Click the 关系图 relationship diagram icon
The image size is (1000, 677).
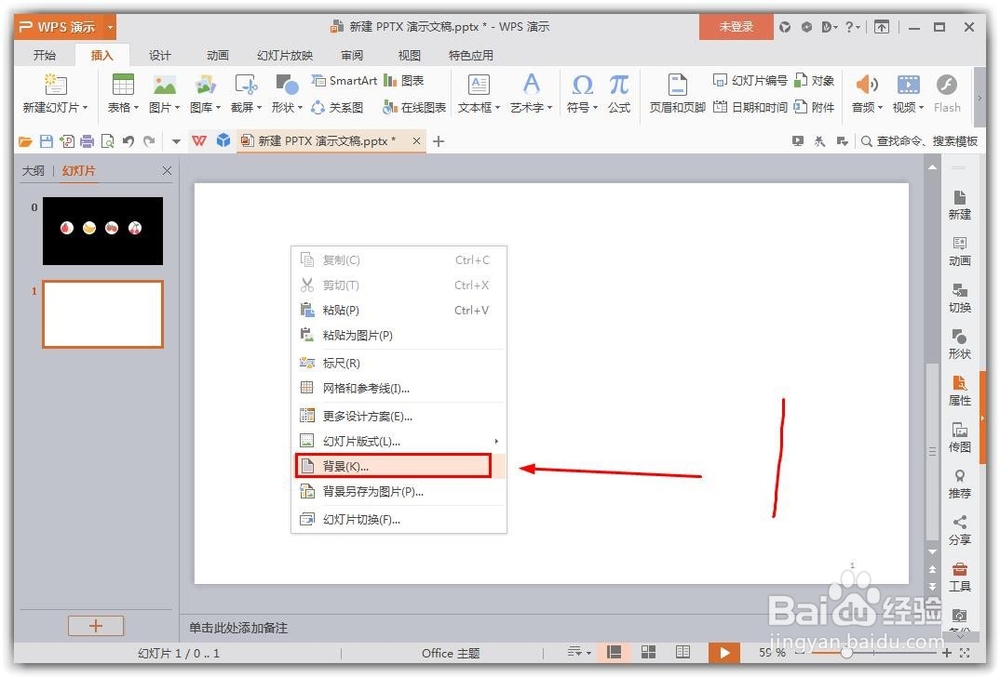(x=337, y=107)
